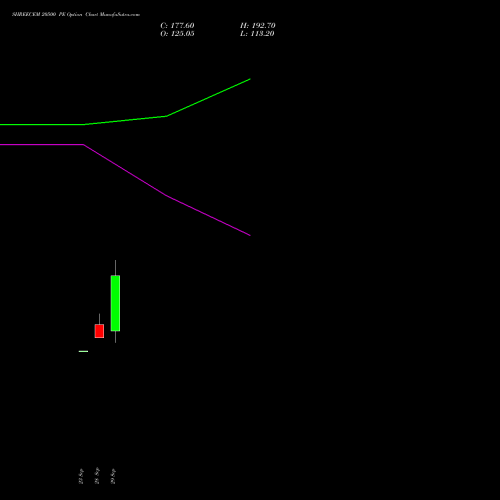This screenshot has width=500, height=500.
Task: Select the open value O: 125.05
Action: point(177,34)
